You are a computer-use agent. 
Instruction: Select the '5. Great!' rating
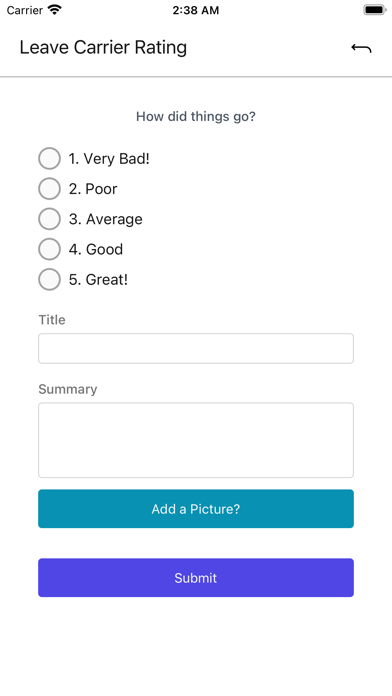pyautogui.click(x=49, y=279)
